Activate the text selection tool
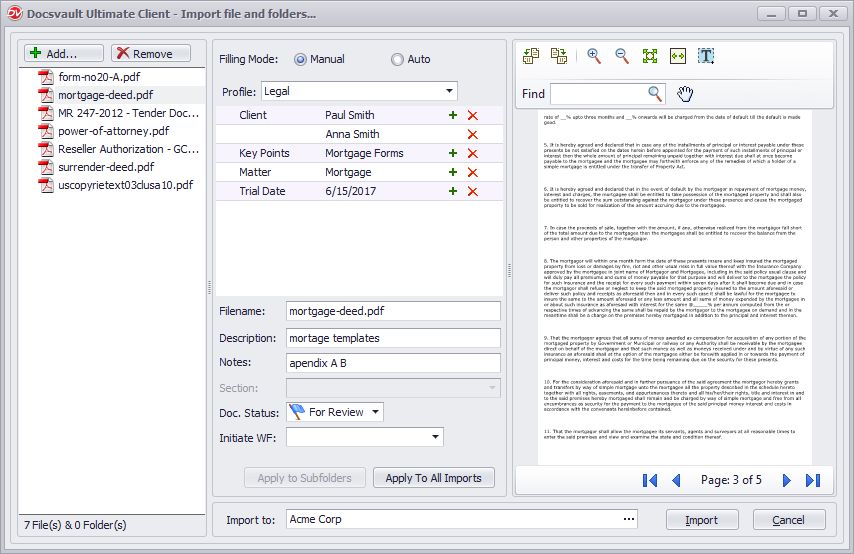This screenshot has width=854, height=554. [706, 56]
